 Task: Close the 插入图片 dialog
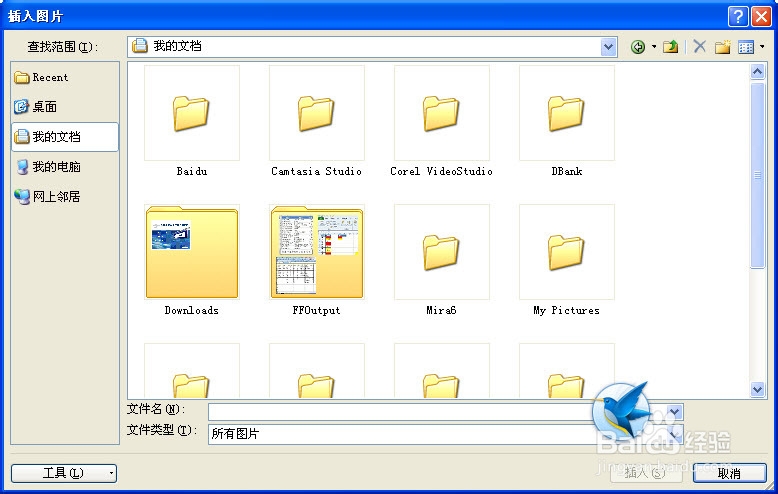(761, 16)
